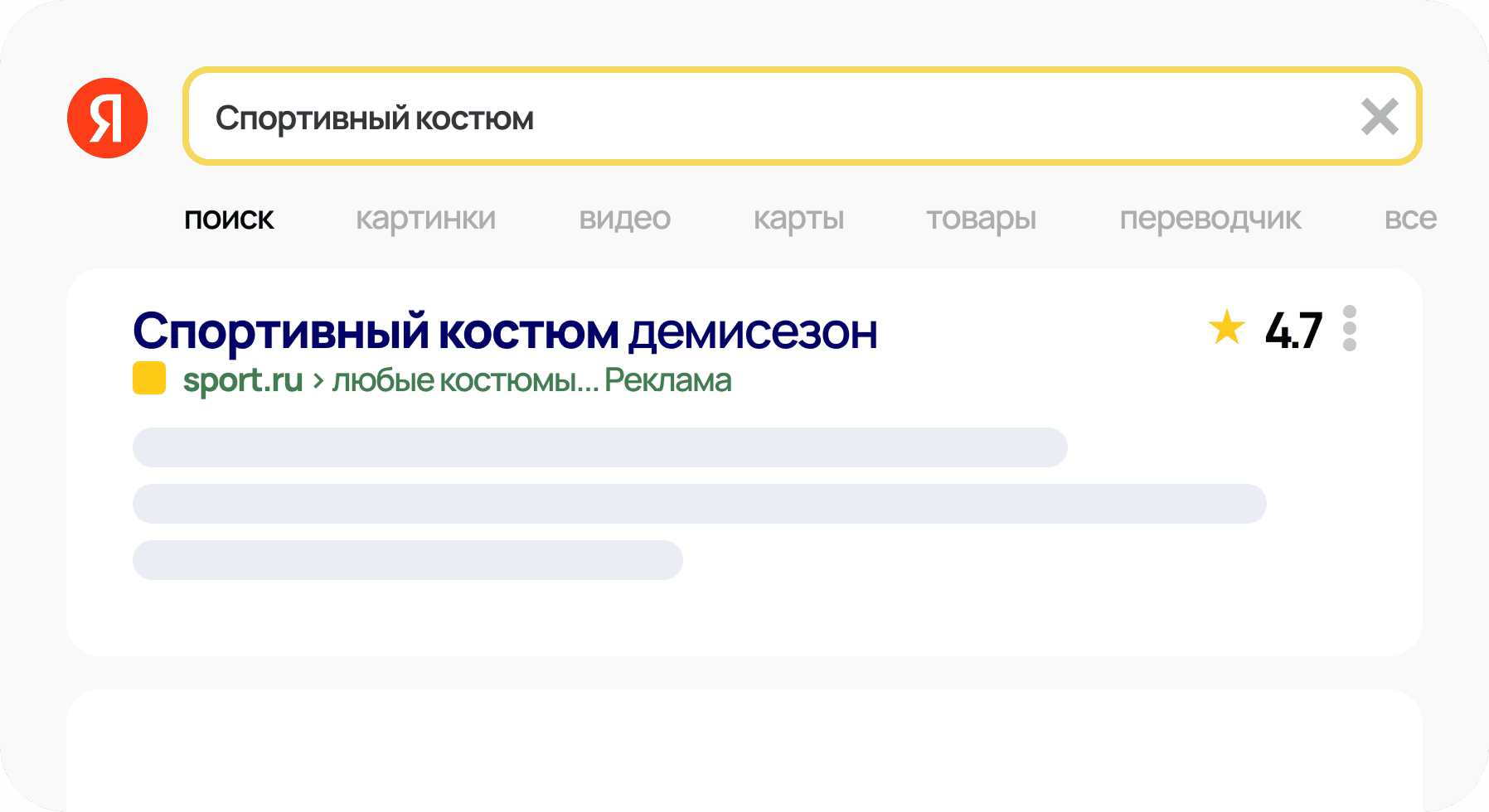
Task: Click the yellow sport.ru favicon
Action: point(149,379)
